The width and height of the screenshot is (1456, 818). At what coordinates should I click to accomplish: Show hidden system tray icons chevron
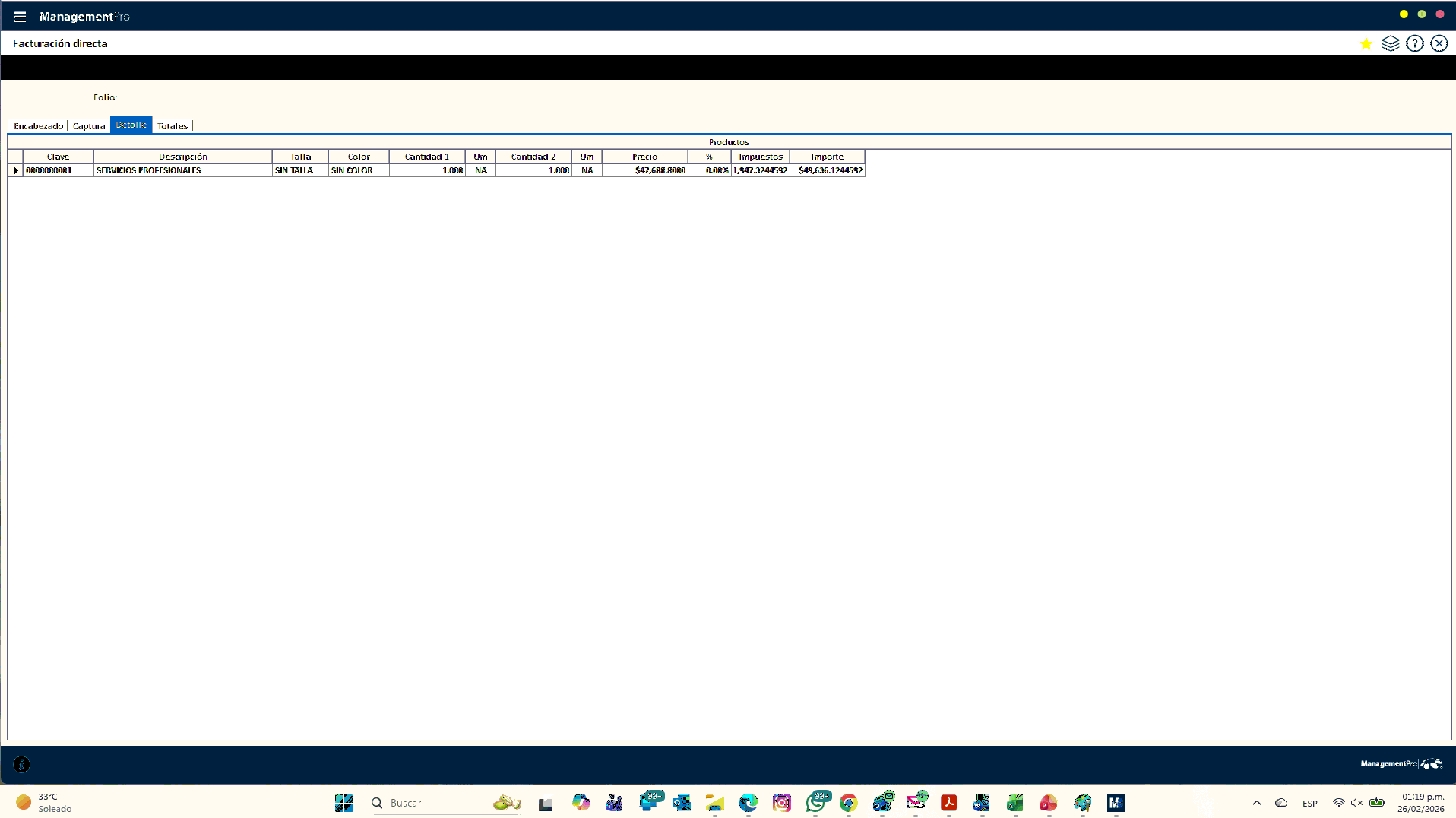(x=1256, y=803)
